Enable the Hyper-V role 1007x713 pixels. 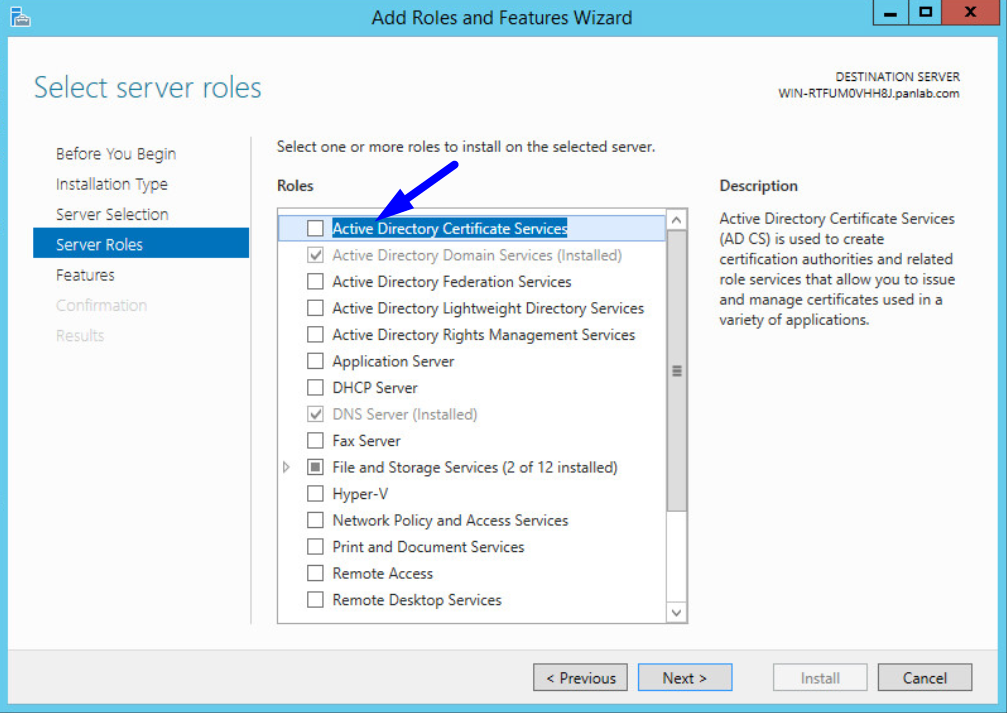coord(315,494)
